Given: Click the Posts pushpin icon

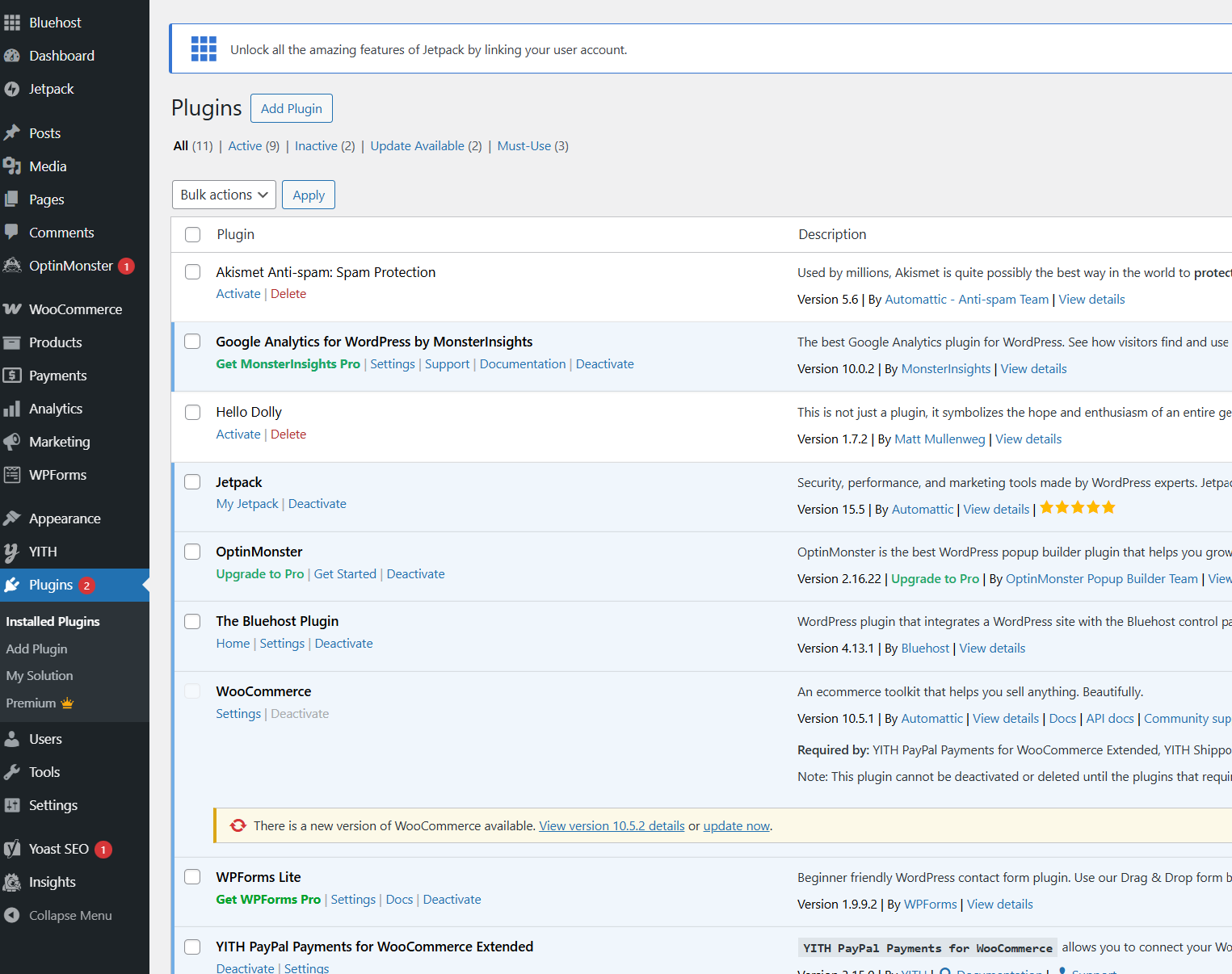Looking at the screenshot, I should tap(12, 133).
